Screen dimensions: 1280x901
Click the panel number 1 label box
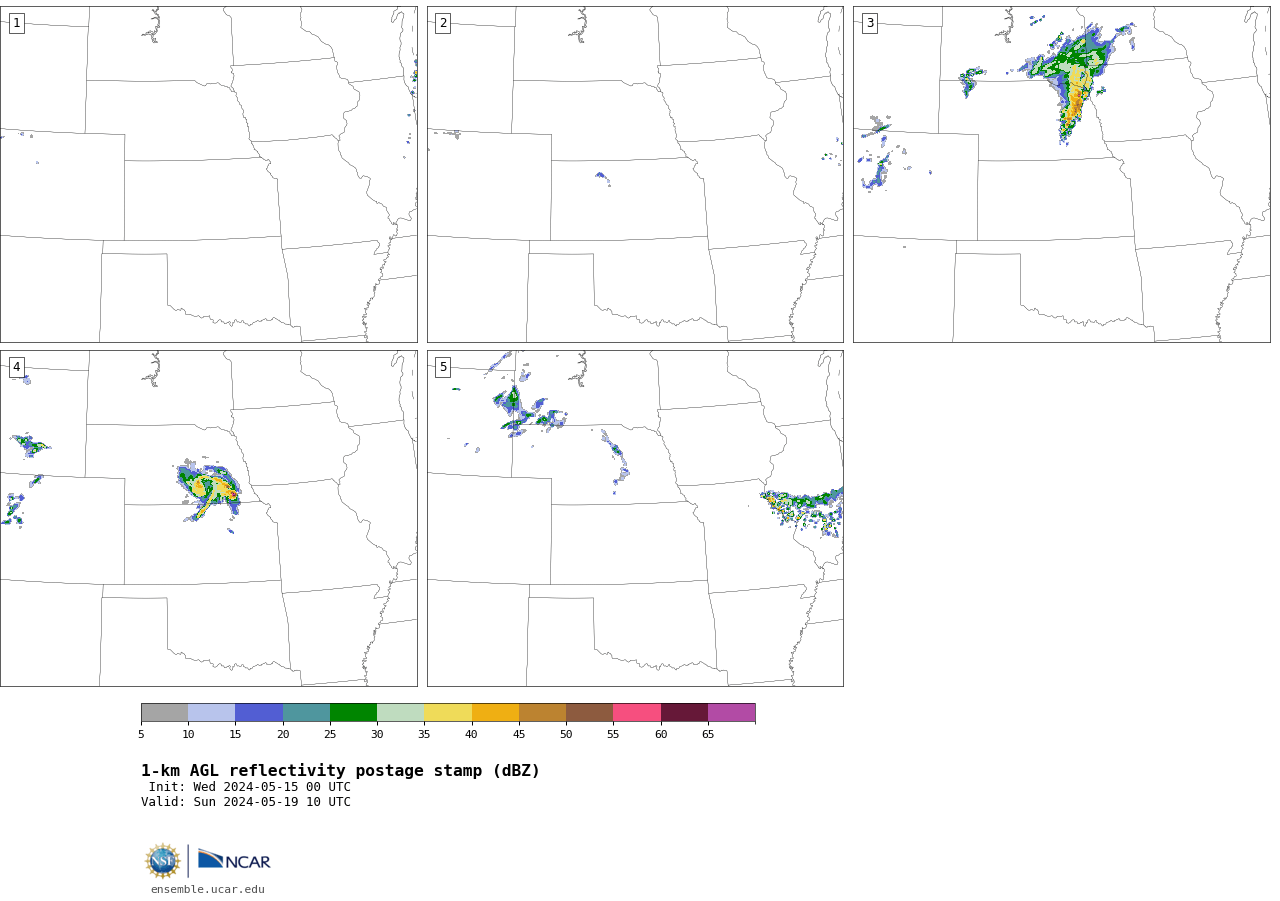tap(16, 23)
